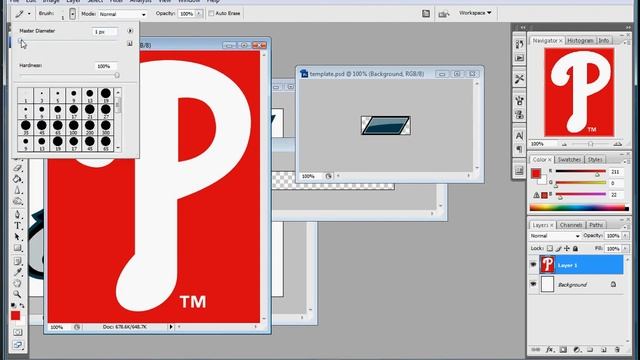Screen dimensions: 640x360
Task: Change the screen mode at toolbox bottom
Action: [x=17, y=345]
